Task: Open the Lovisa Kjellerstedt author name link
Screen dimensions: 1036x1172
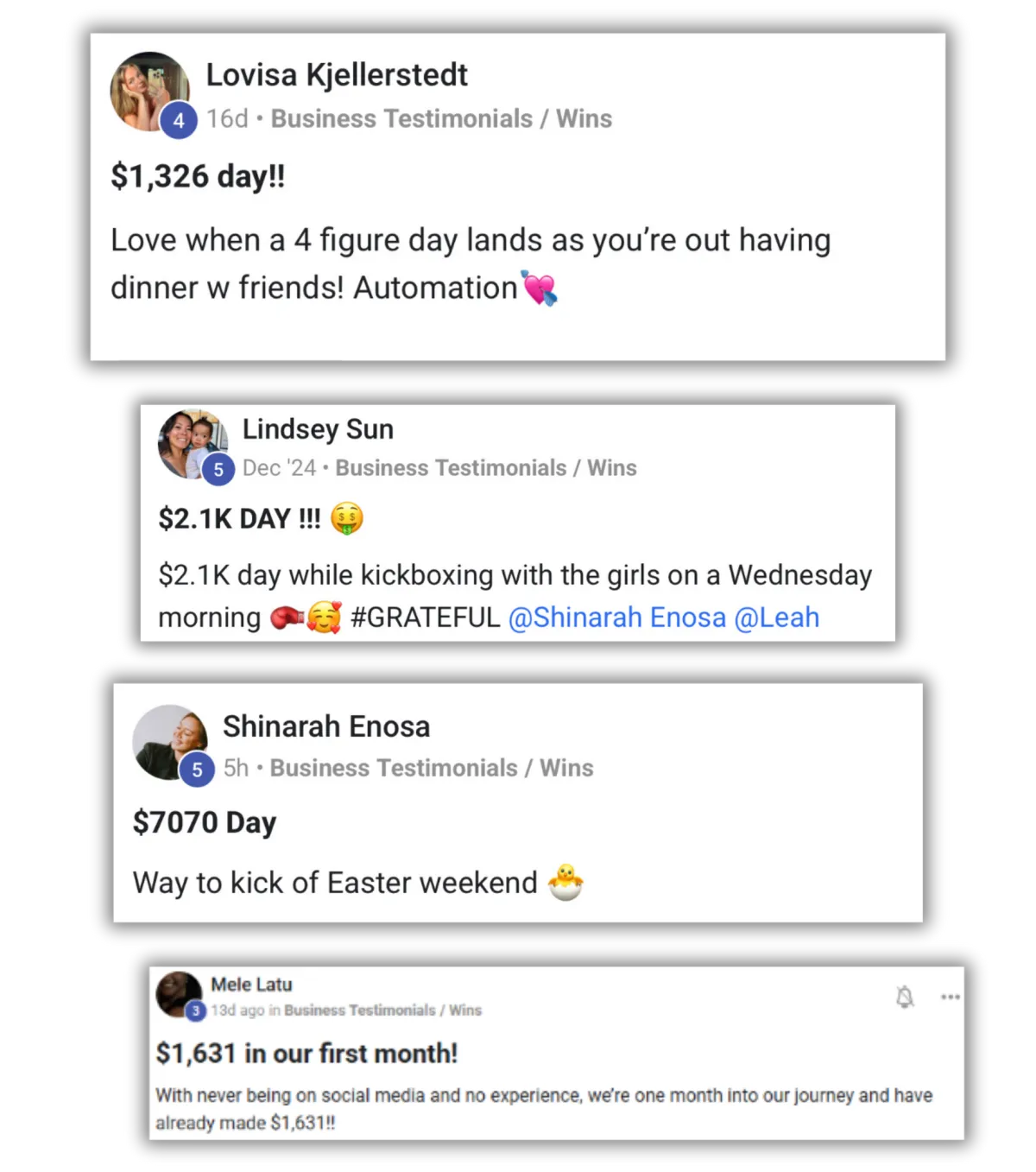Action: (x=337, y=75)
